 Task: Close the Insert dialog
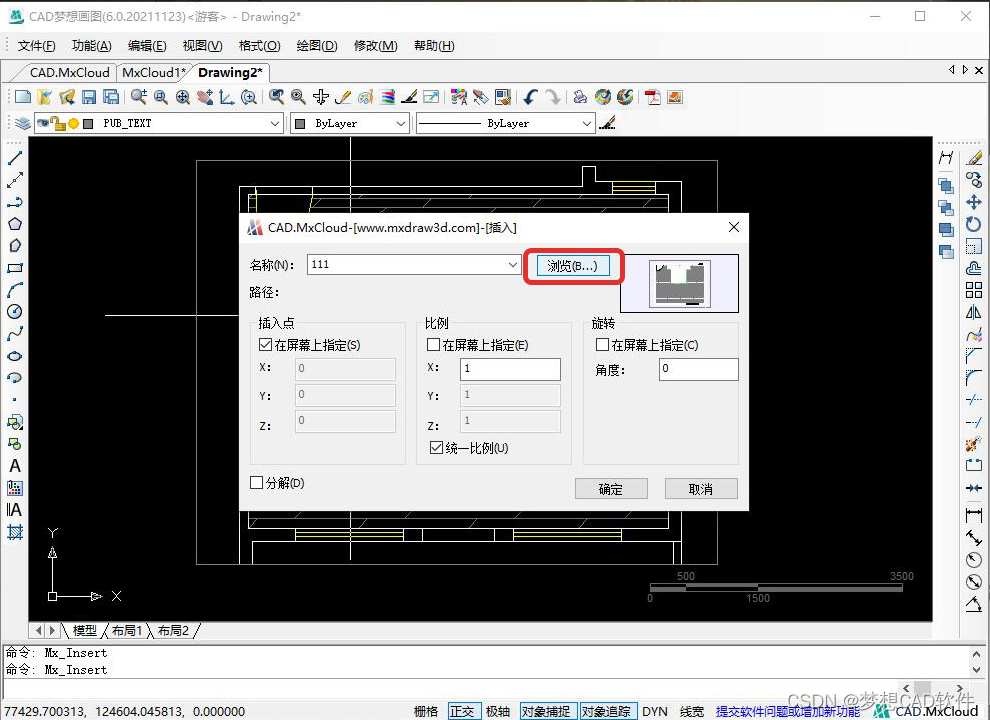[x=734, y=227]
